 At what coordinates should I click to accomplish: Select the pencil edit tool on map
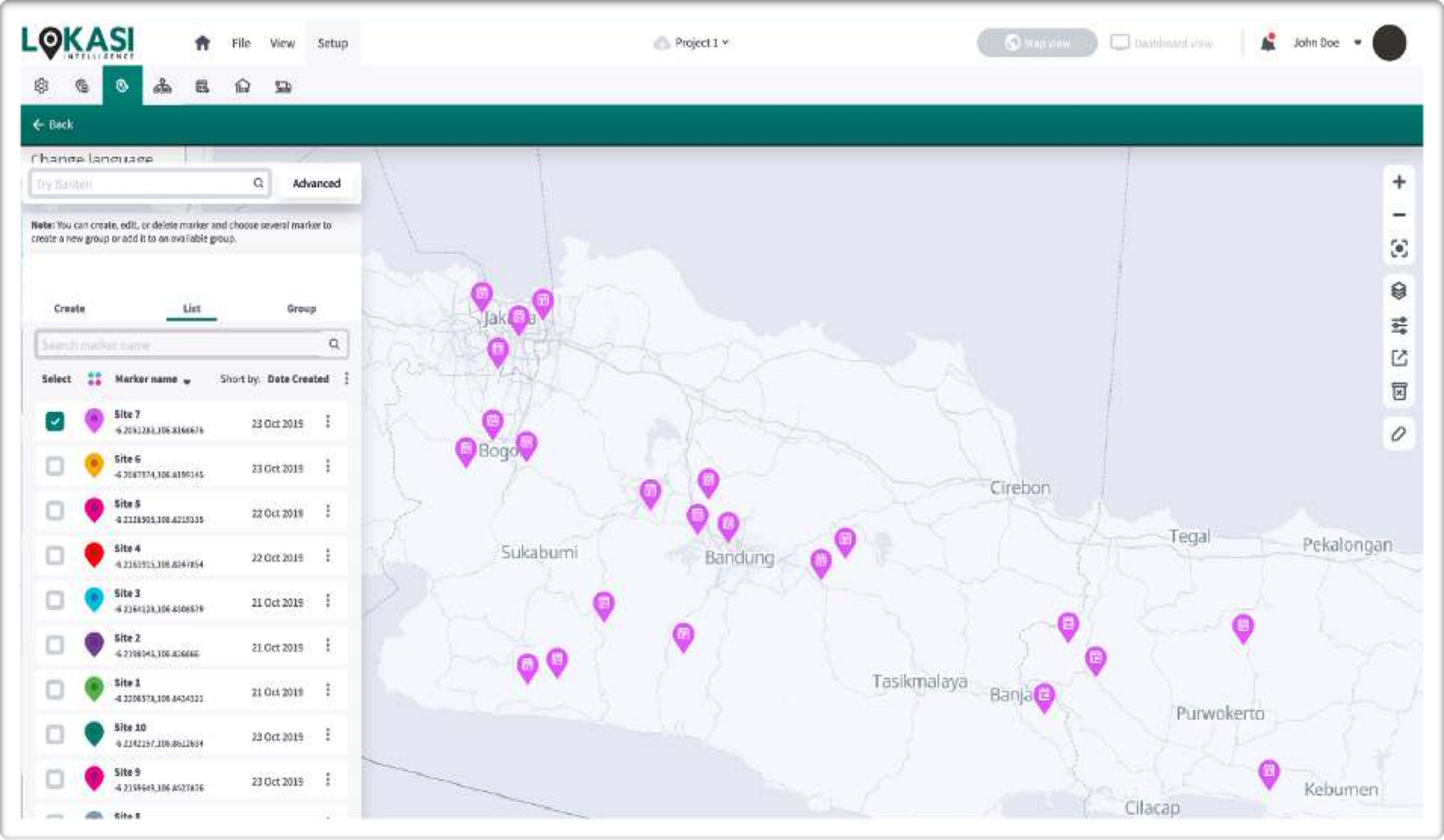point(1399,434)
